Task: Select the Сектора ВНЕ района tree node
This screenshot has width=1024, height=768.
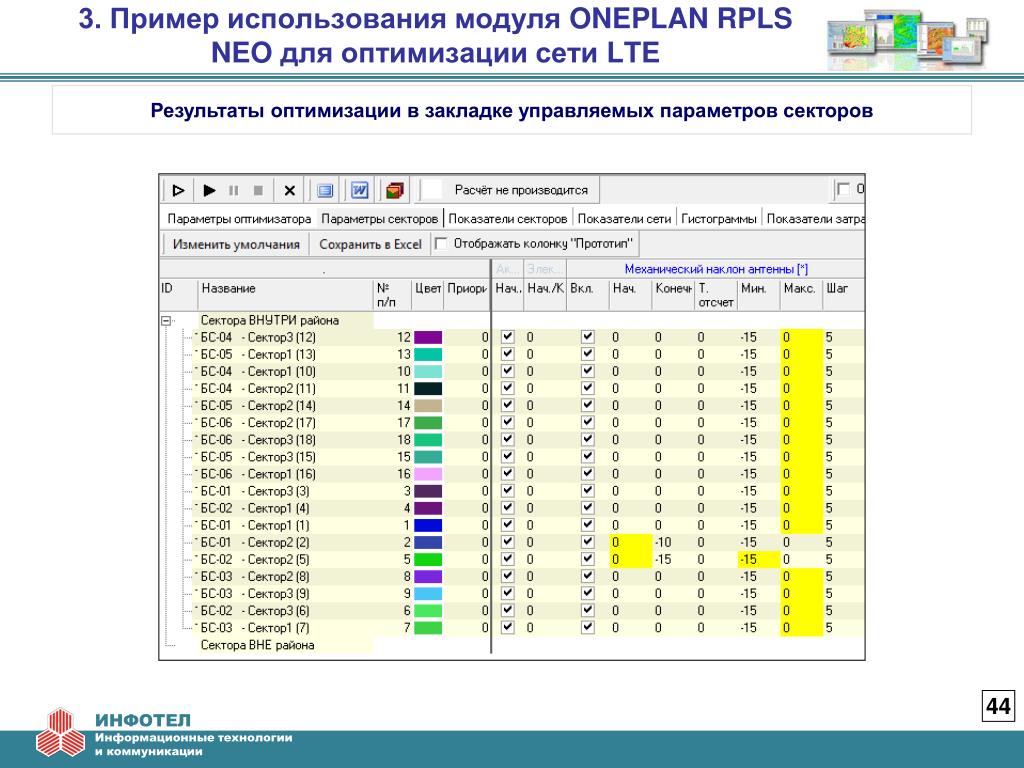Action: pos(257,645)
